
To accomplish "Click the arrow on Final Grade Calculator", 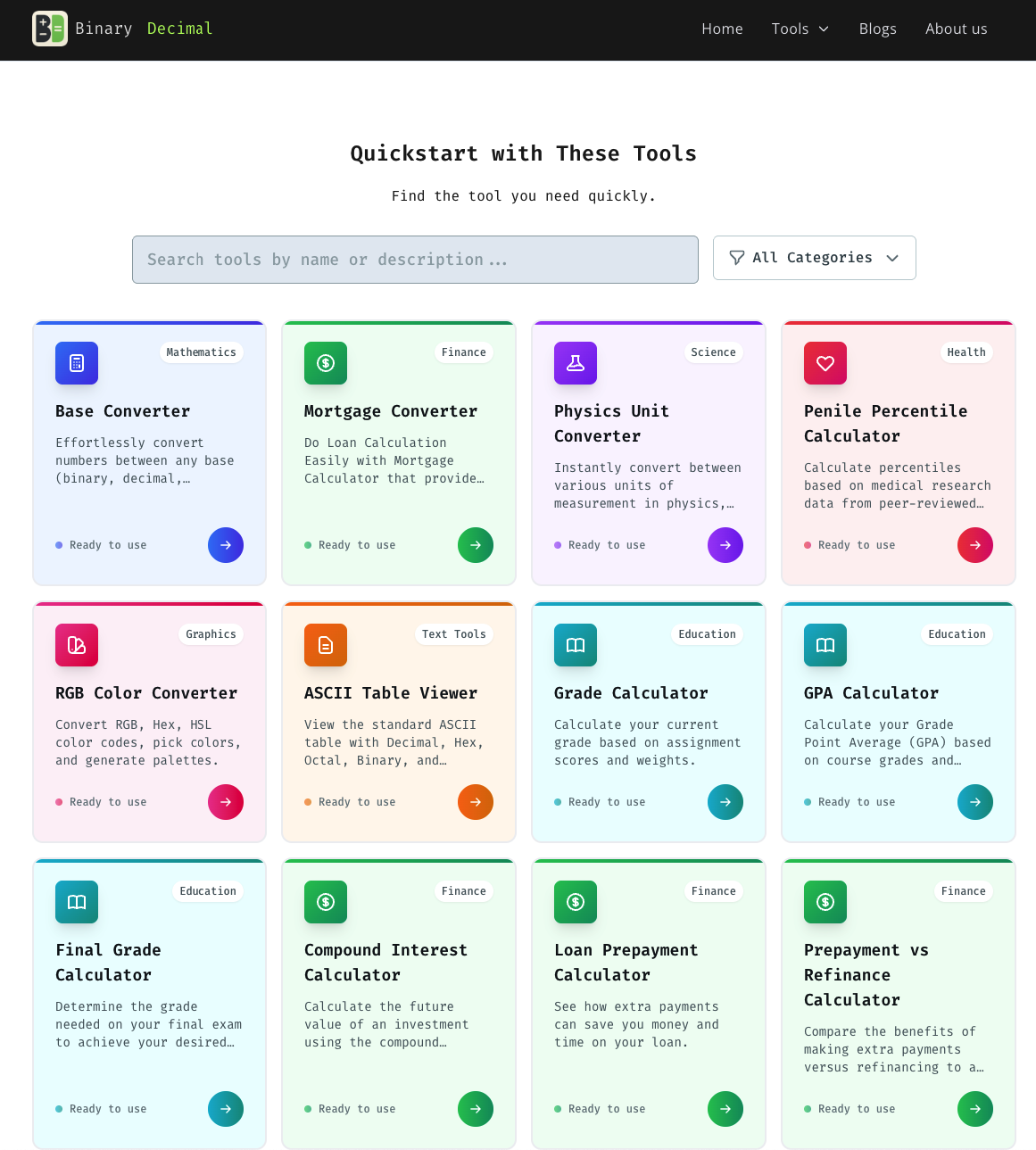I will tap(226, 1109).
